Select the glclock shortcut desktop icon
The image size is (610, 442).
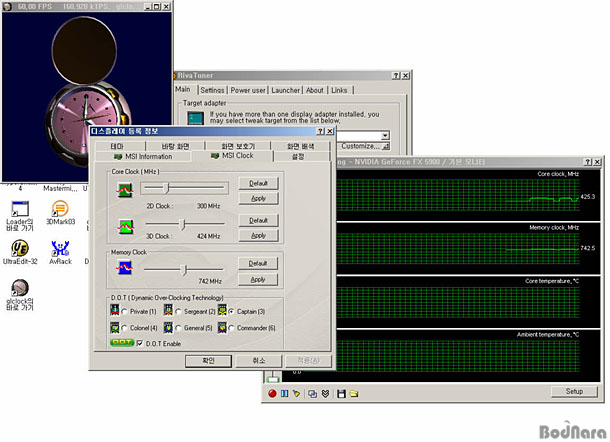tap(20, 295)
